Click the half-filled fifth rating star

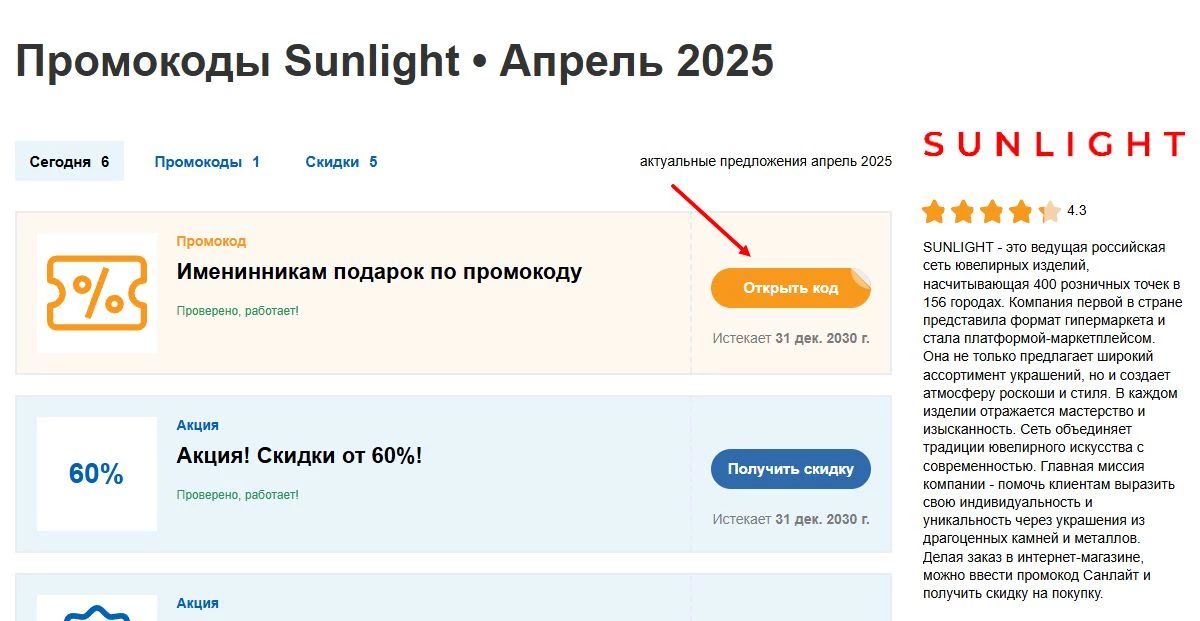[1049, 212]
